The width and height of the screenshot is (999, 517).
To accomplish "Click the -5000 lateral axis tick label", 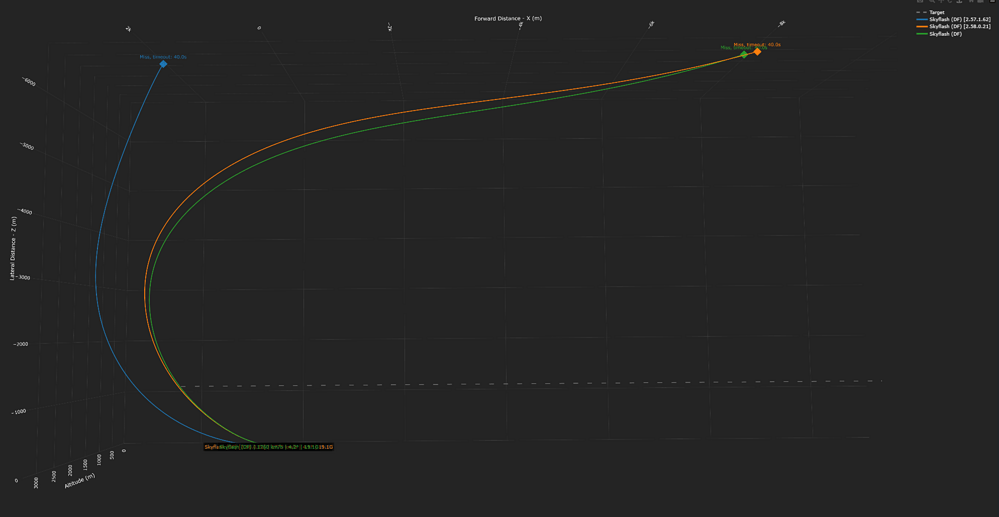I will click(26, 146).
